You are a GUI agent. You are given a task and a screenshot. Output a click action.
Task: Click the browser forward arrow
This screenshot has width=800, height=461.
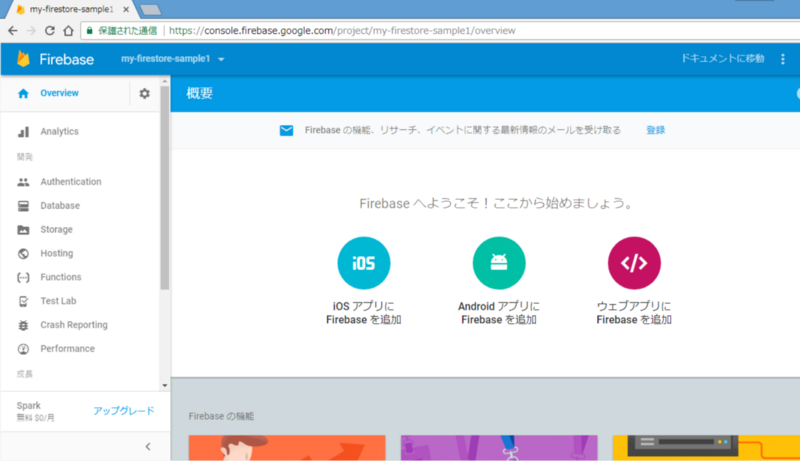(x=31, y=31)
